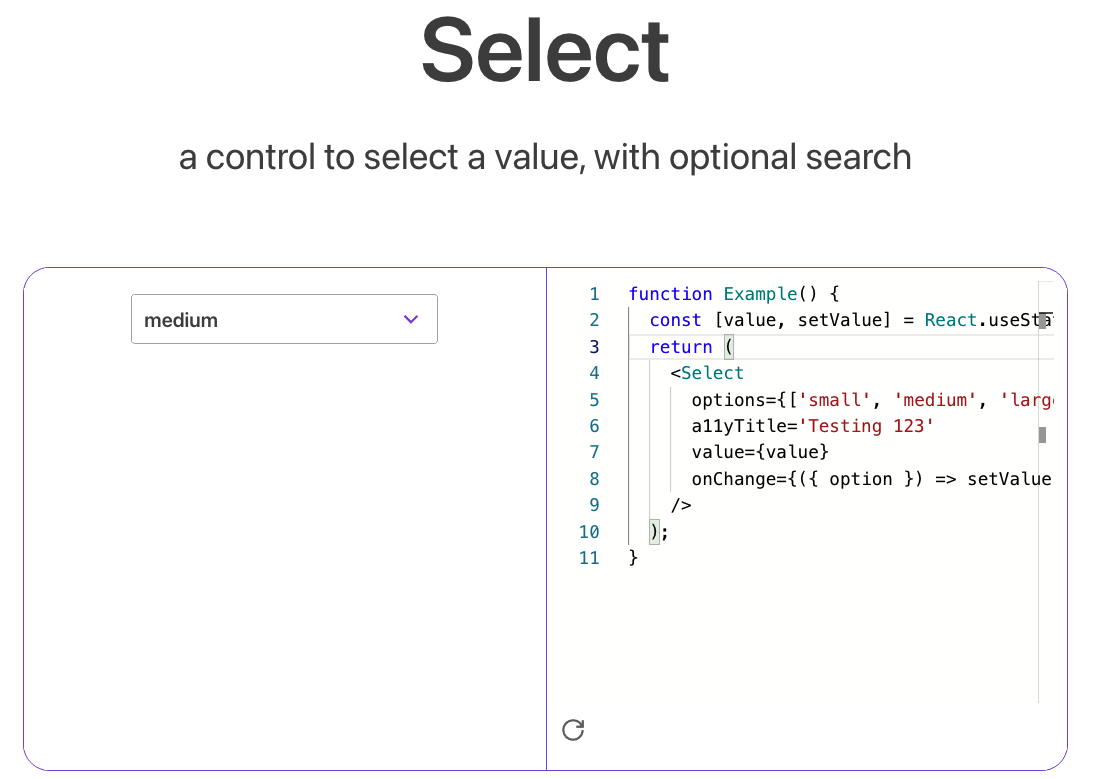Click the teal 'Select' component name on line 4

(x=713, y=372)
